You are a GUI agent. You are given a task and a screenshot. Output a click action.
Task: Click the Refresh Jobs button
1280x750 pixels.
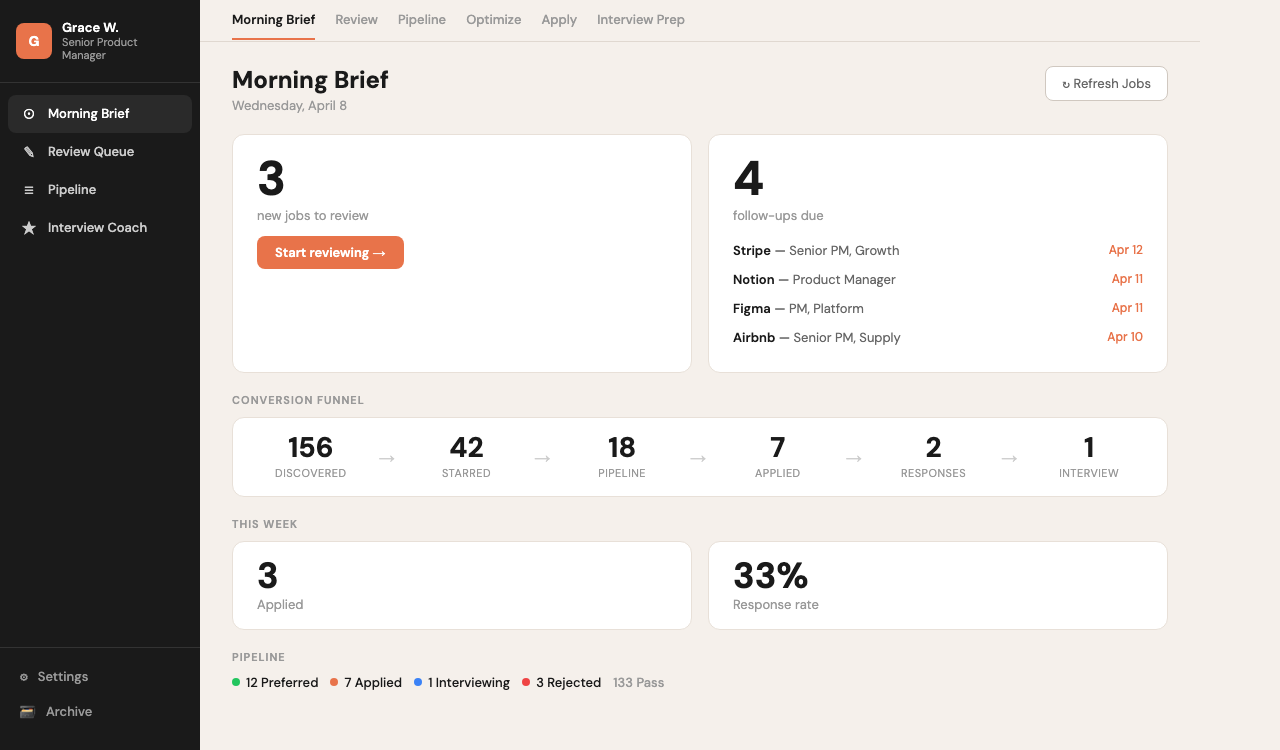click(x=1106, y=83)
